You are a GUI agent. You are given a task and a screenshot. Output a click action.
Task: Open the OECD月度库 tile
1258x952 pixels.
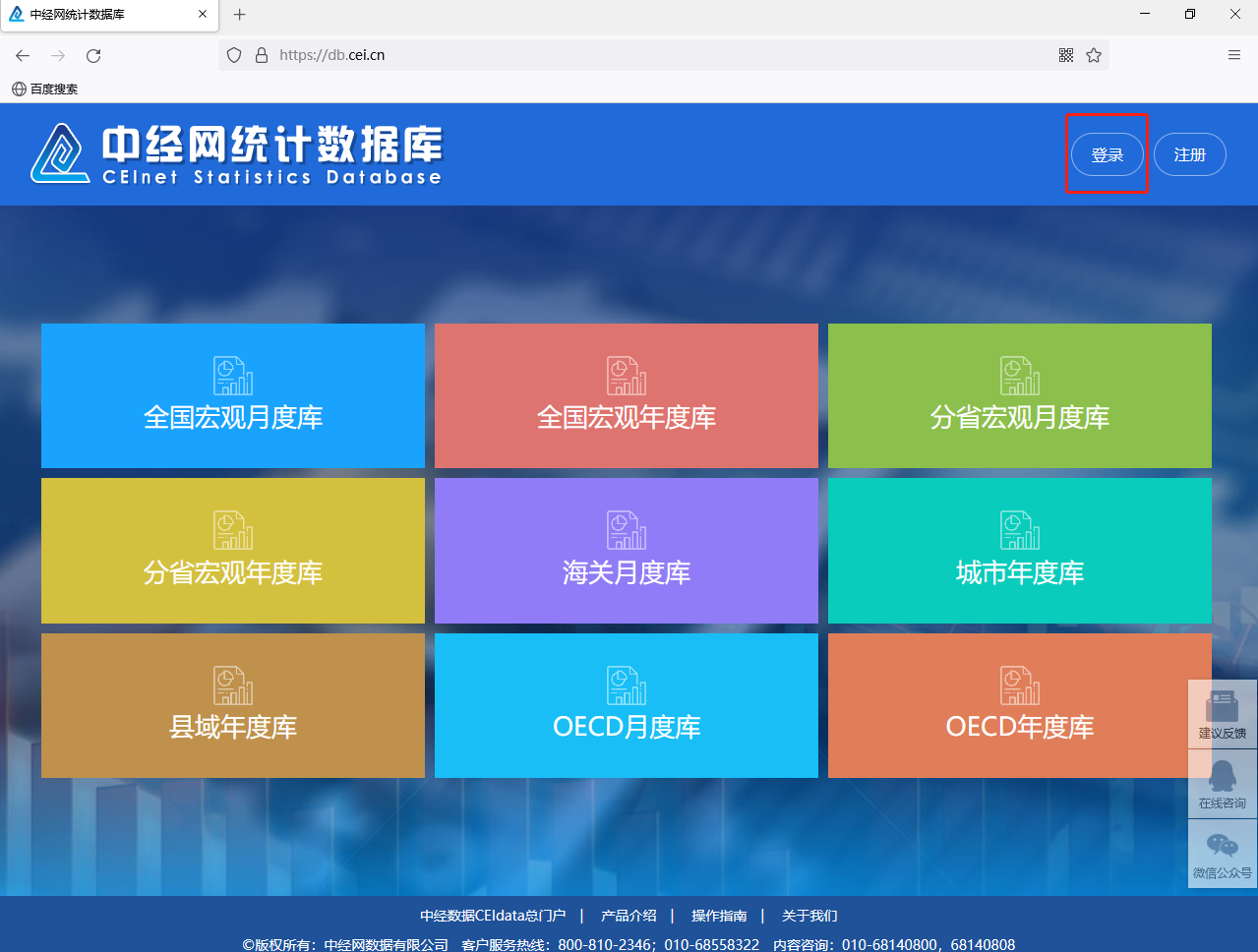click(626, 705)
